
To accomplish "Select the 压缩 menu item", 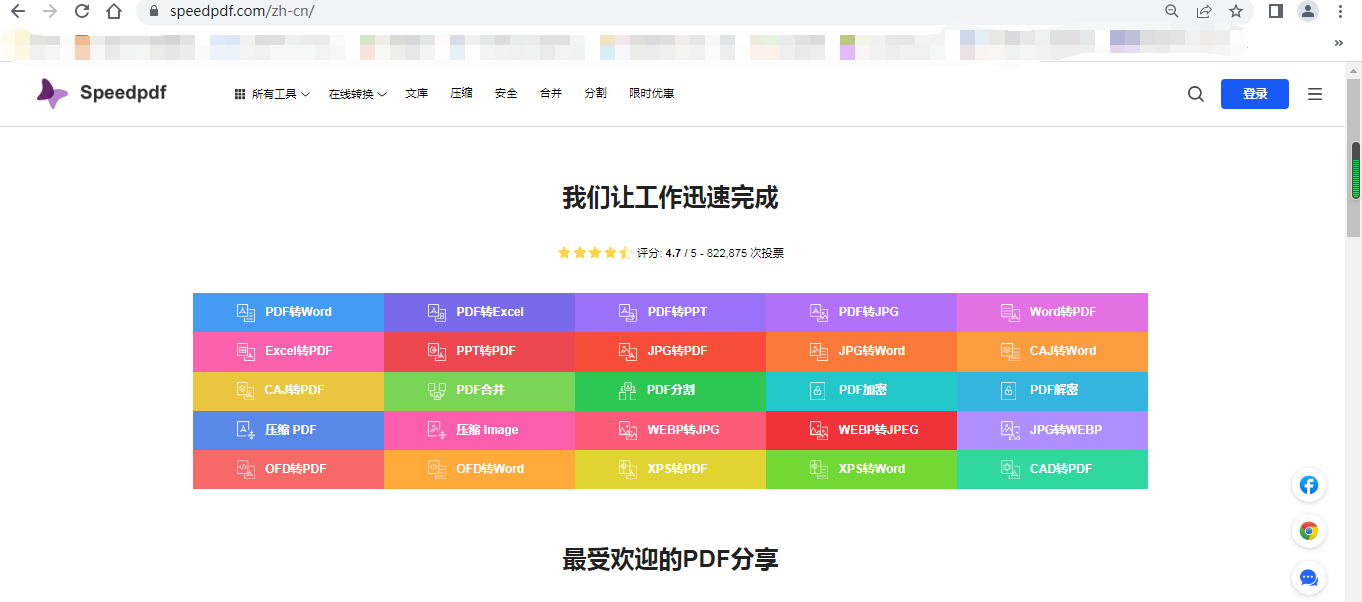I will pos(461,93).
